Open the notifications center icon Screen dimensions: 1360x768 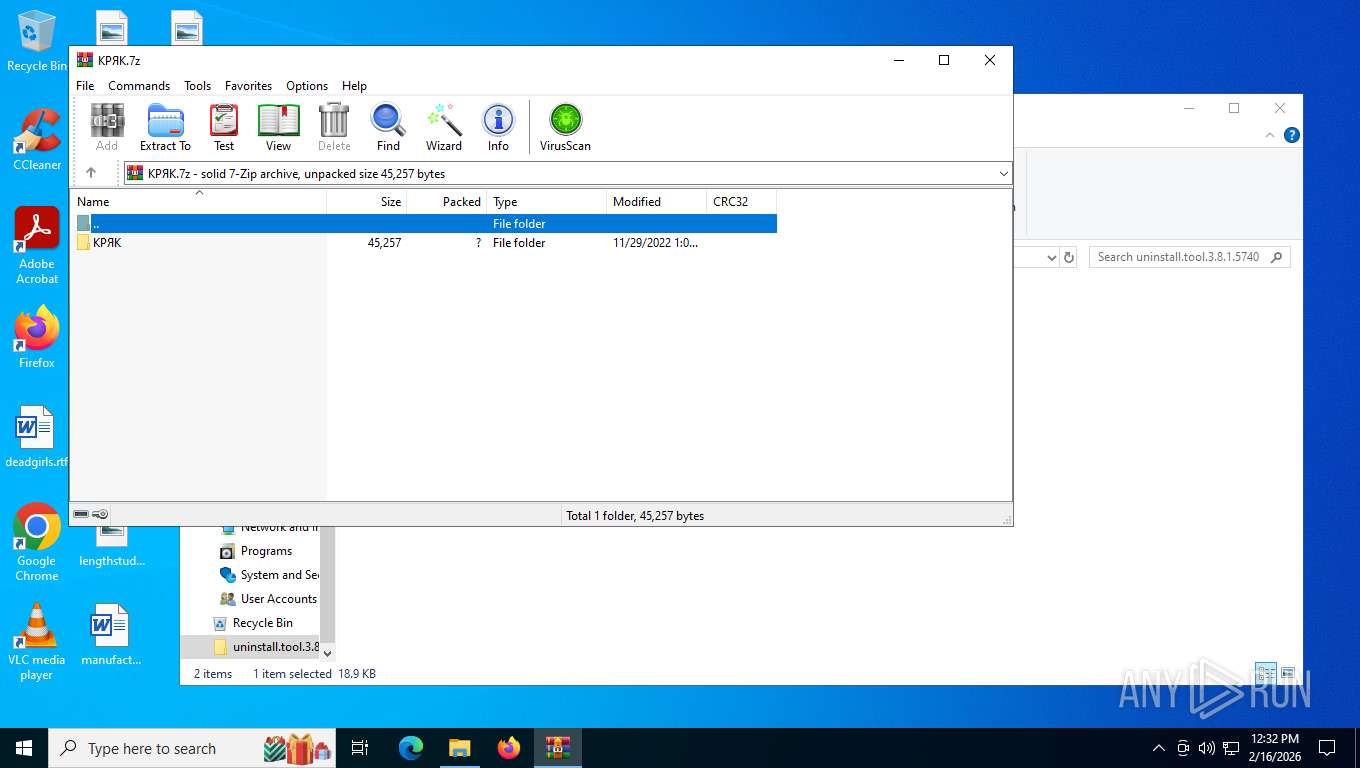[x=1327, y=748]
